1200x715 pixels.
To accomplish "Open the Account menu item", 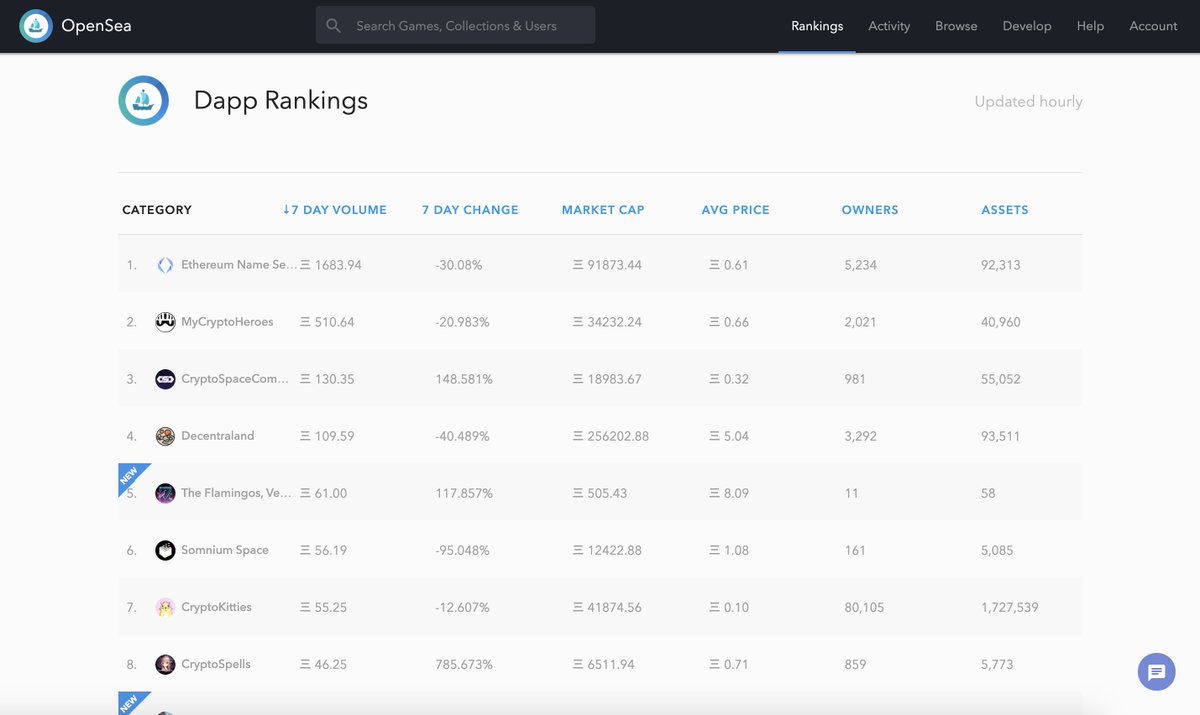I will point(1153,26).
